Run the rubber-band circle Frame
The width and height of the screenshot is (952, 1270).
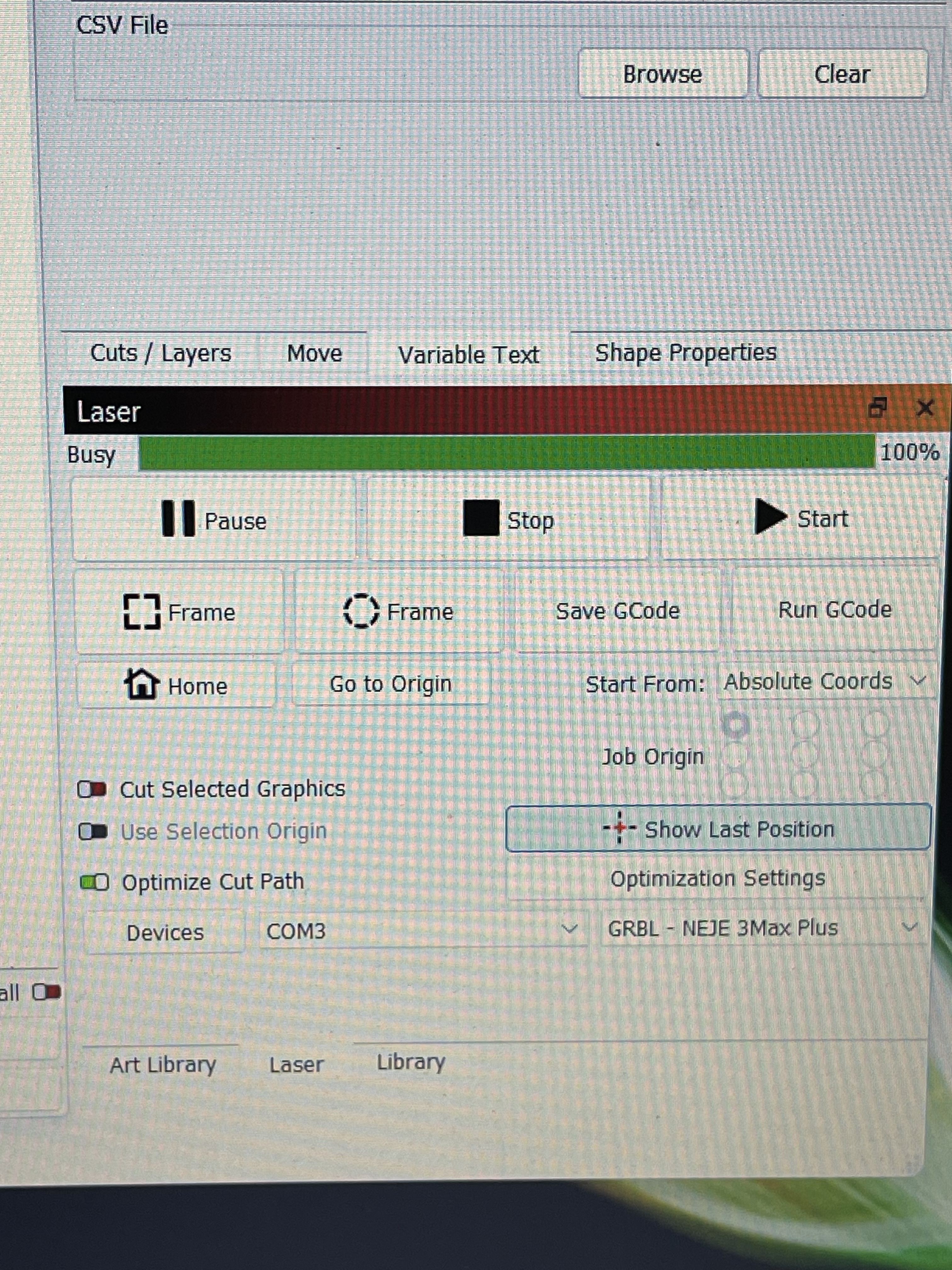[x=399, y=611]
